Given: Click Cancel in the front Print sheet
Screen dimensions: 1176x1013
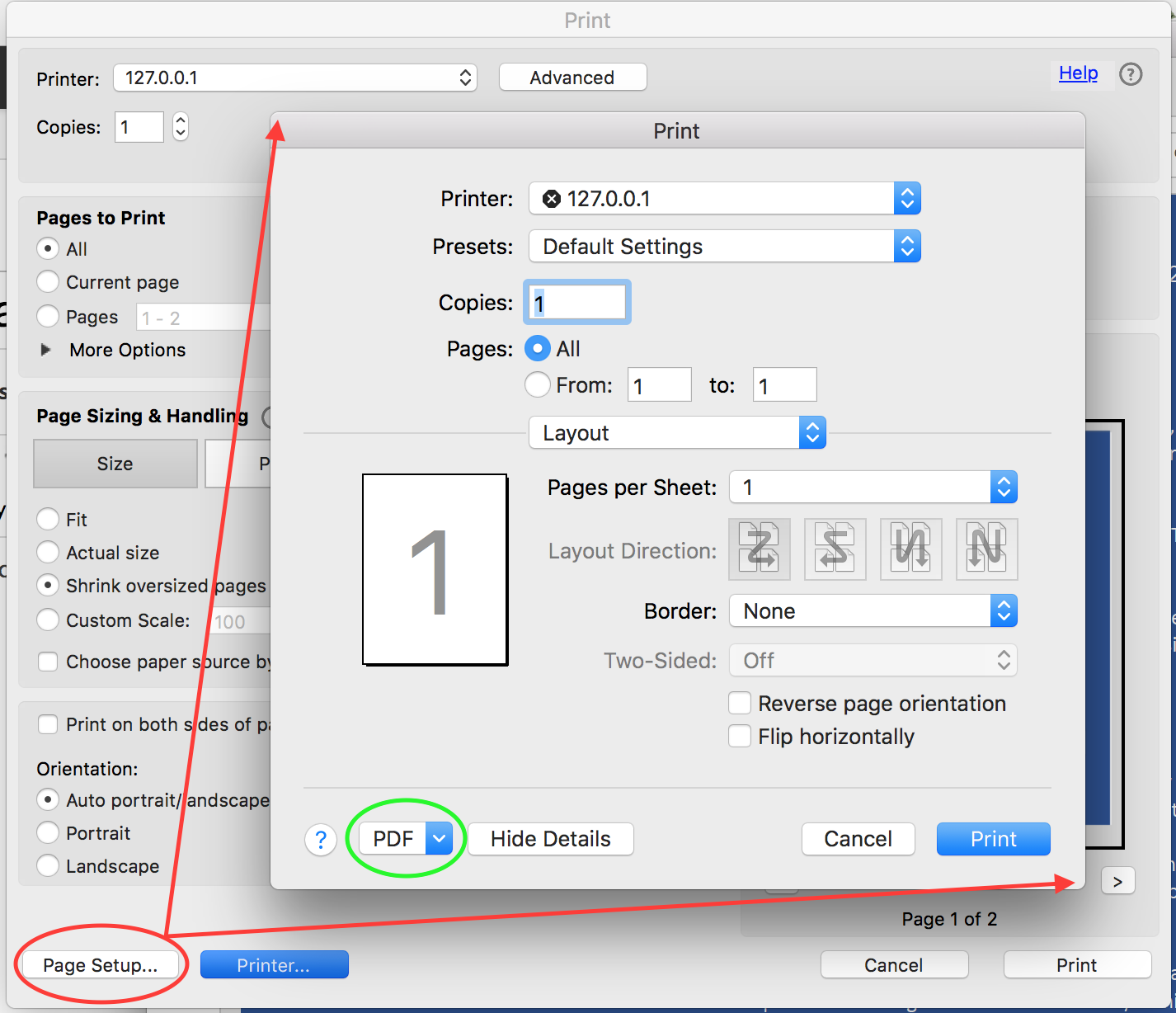Looking at the screenshot, I should pyautogui.click(x=858, y=839).
